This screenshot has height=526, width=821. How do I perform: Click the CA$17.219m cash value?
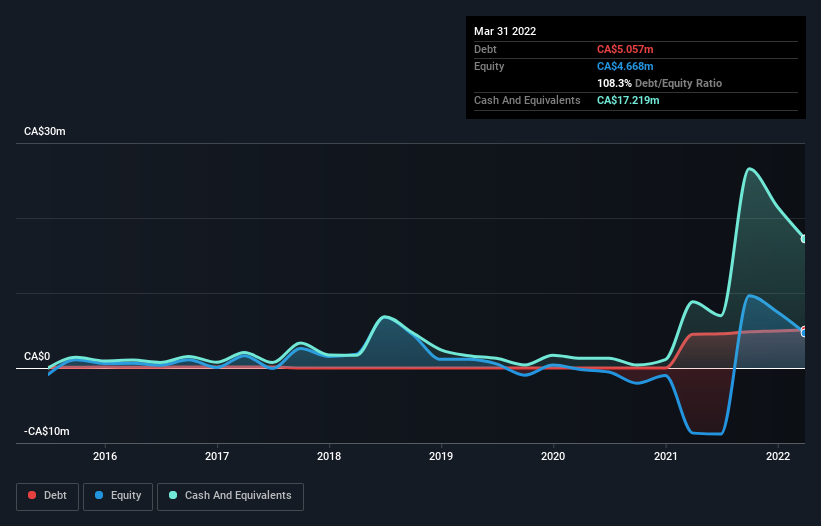pyautogui.click(x=628, y=100)
